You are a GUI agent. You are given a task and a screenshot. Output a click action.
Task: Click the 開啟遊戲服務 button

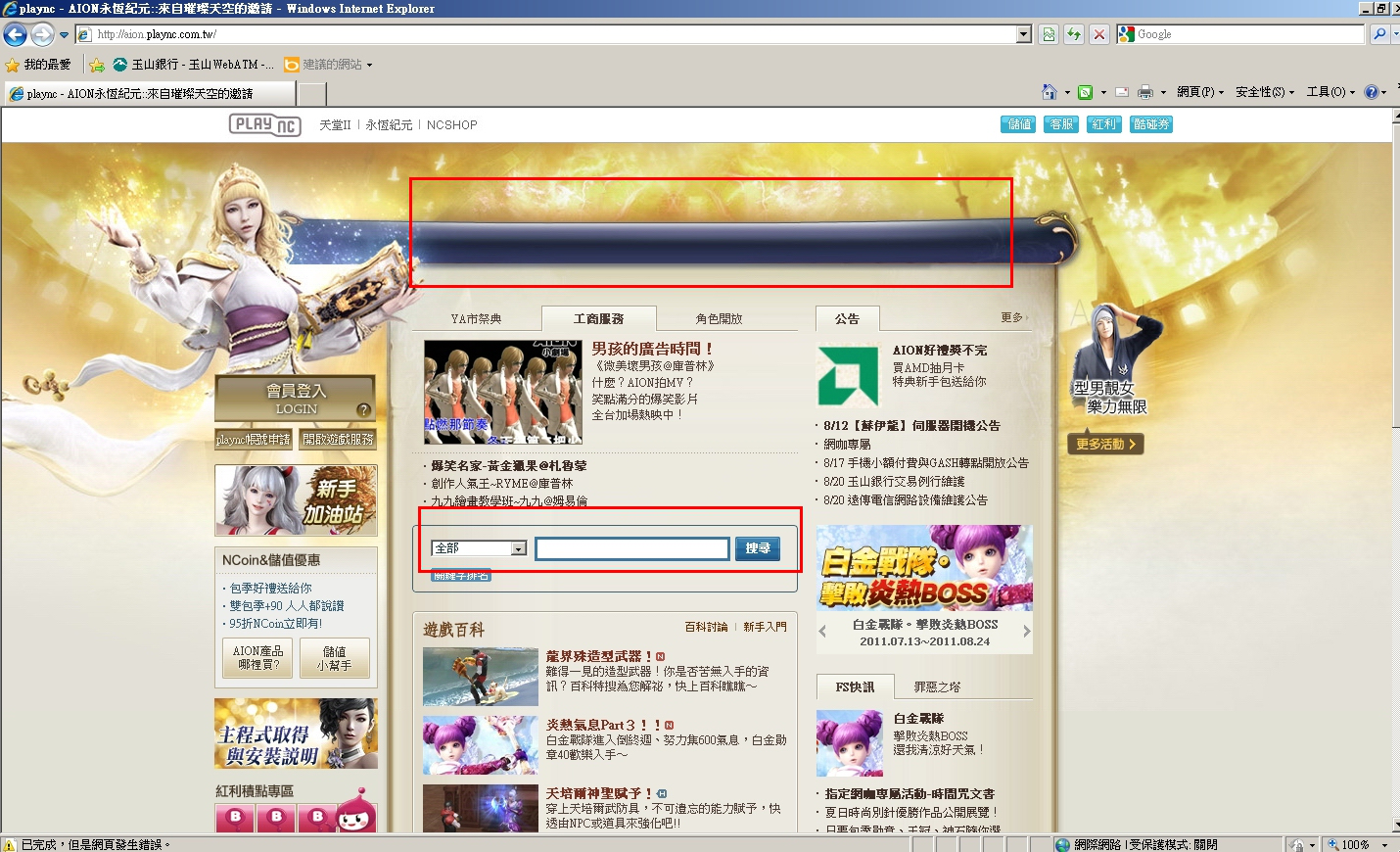[x=338, y=440]
